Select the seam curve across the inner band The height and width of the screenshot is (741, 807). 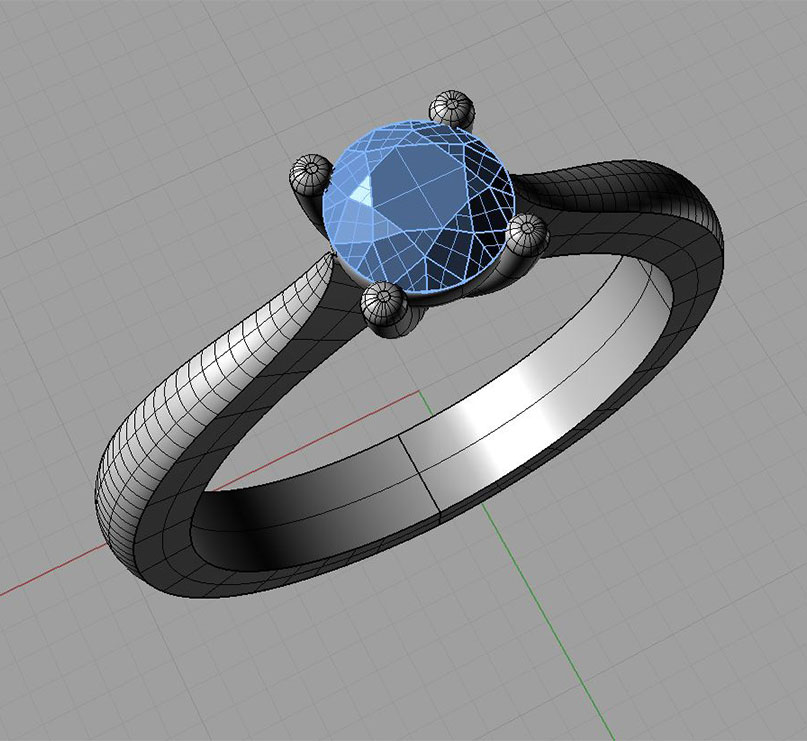419,474
